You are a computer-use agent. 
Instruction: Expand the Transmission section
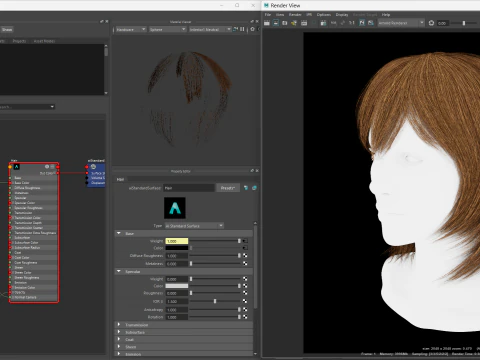pyautogui.click(x=119, y=324)
